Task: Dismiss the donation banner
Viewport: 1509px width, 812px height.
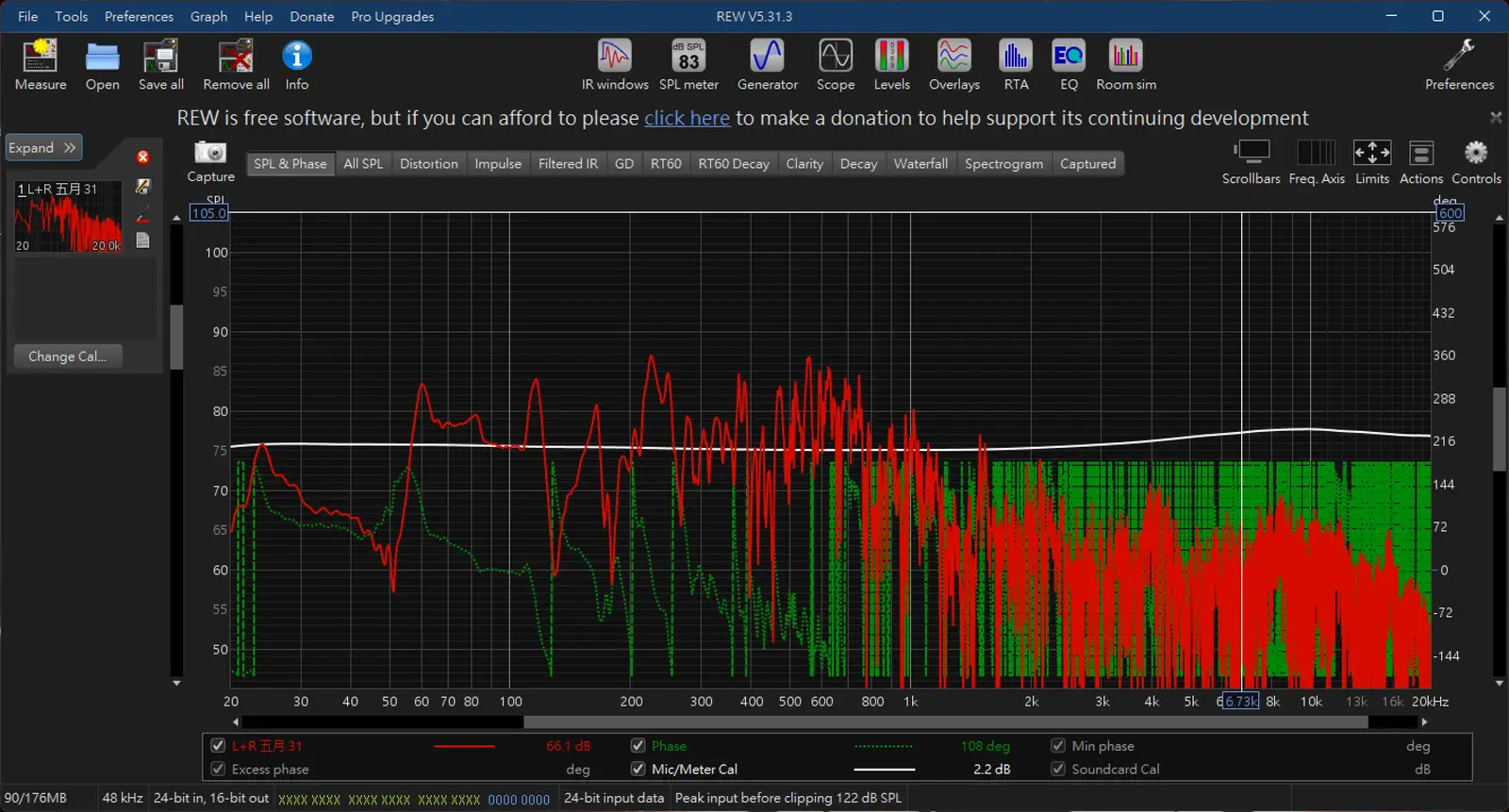Action: pyautogui.click(x=1496, y=118)
